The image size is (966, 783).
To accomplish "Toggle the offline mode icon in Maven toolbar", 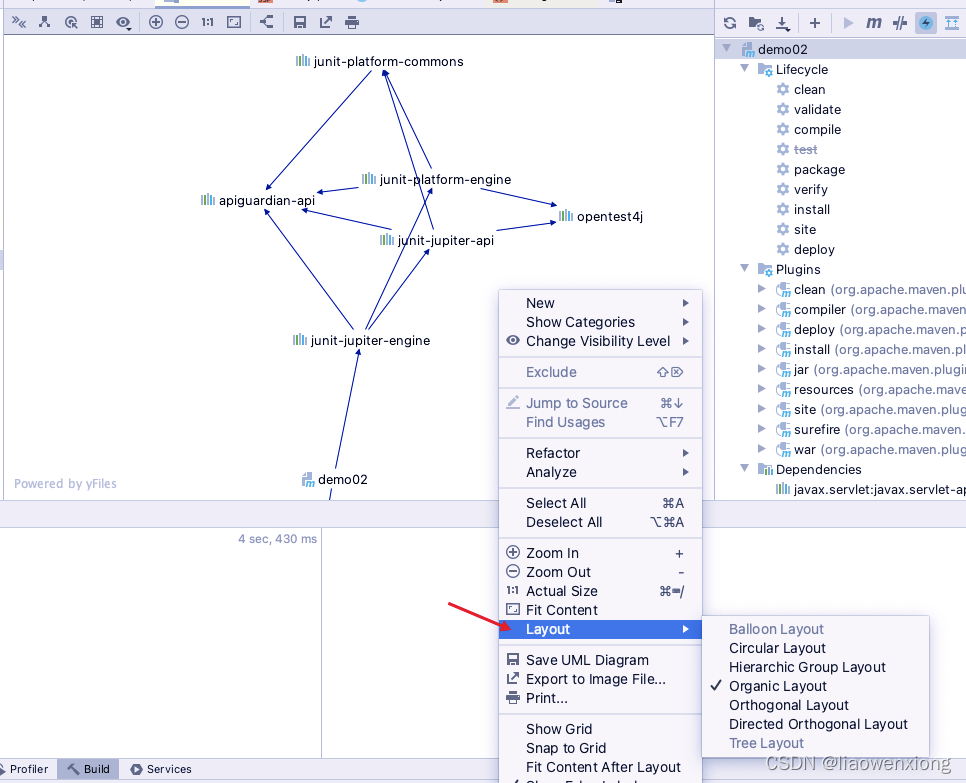I will coord(900,23).
